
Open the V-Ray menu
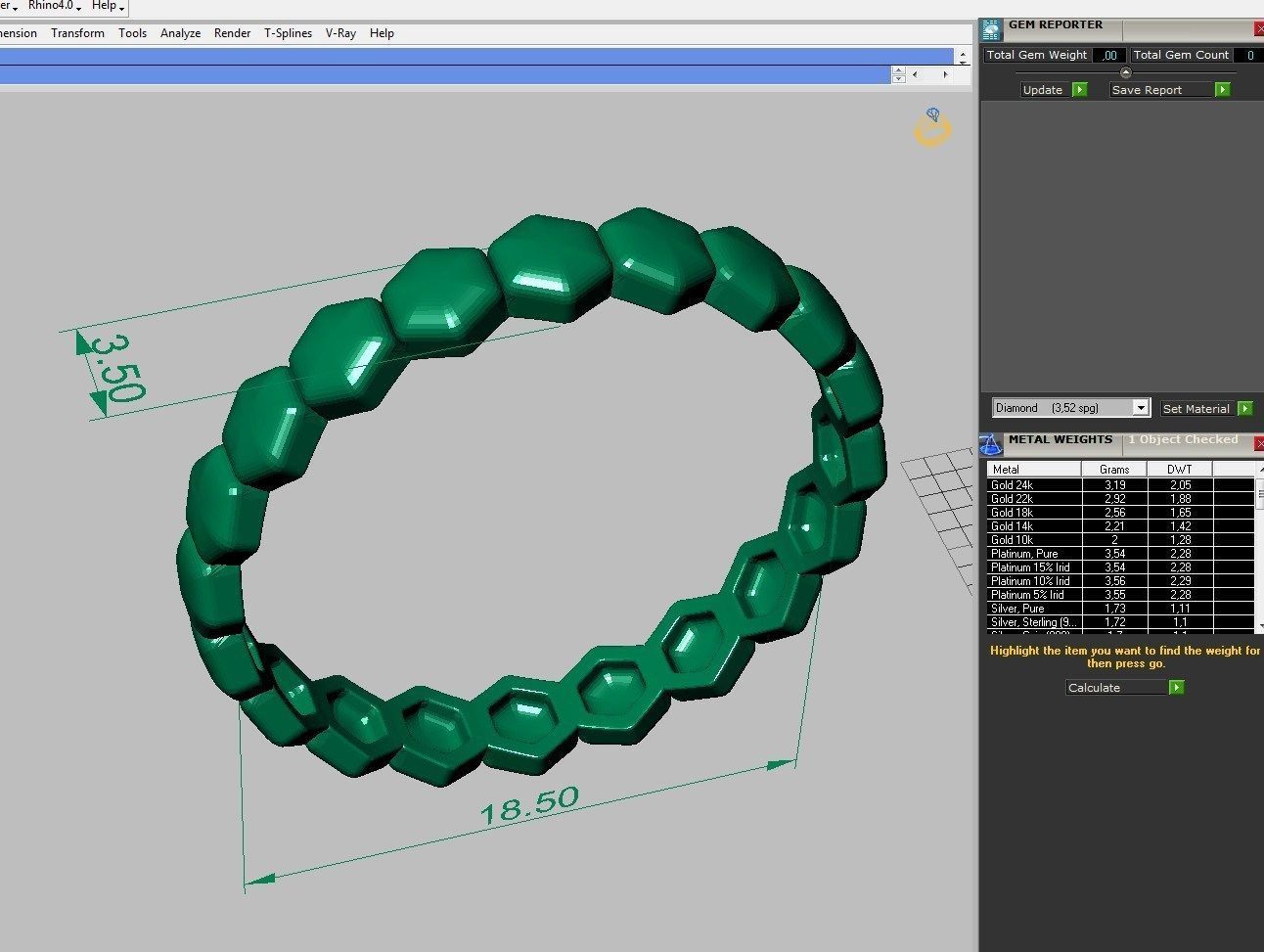pos(340,33)
